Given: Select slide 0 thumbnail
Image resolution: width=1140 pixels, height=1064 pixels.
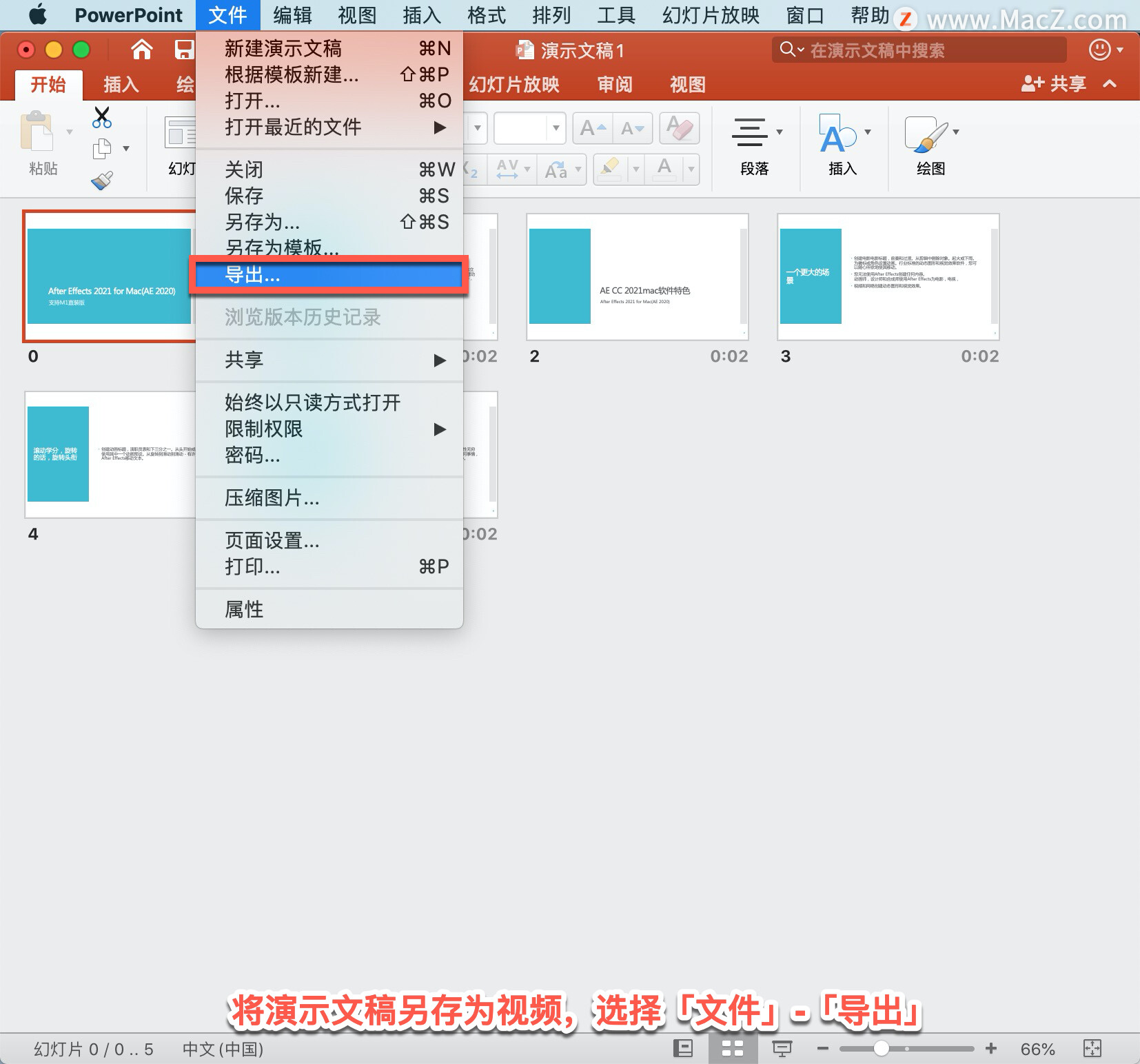Looking at the screenshot, I should pyautogui.click(x=110, y=276).
